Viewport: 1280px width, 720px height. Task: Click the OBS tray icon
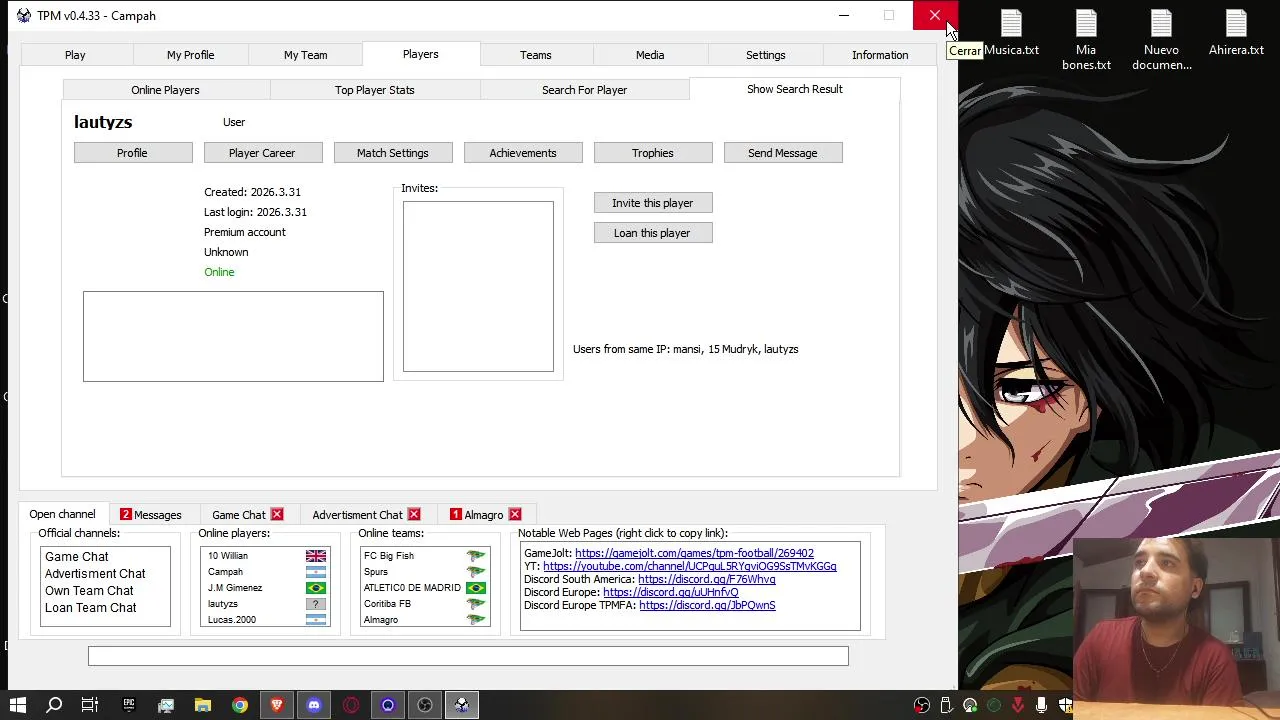922,706
